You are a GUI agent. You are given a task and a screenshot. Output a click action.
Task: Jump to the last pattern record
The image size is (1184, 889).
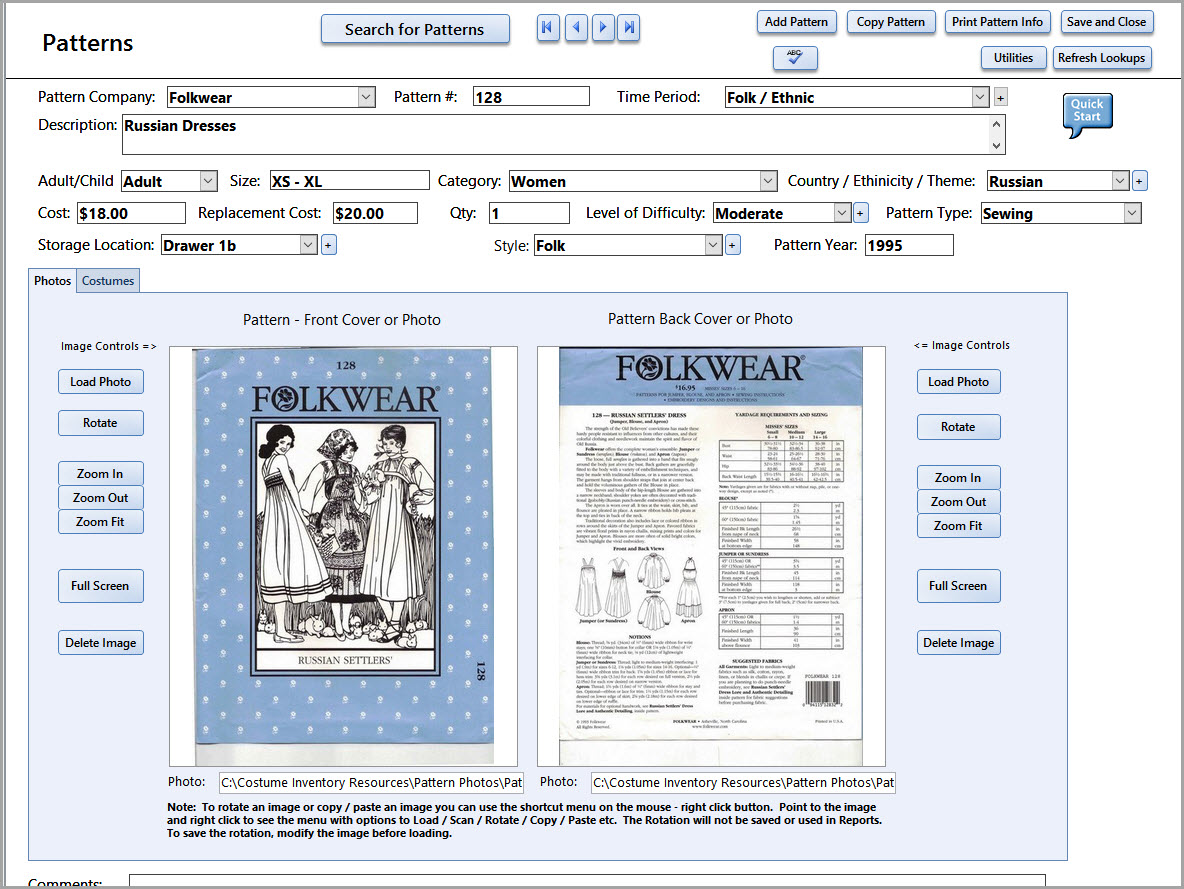click(628, 28)
